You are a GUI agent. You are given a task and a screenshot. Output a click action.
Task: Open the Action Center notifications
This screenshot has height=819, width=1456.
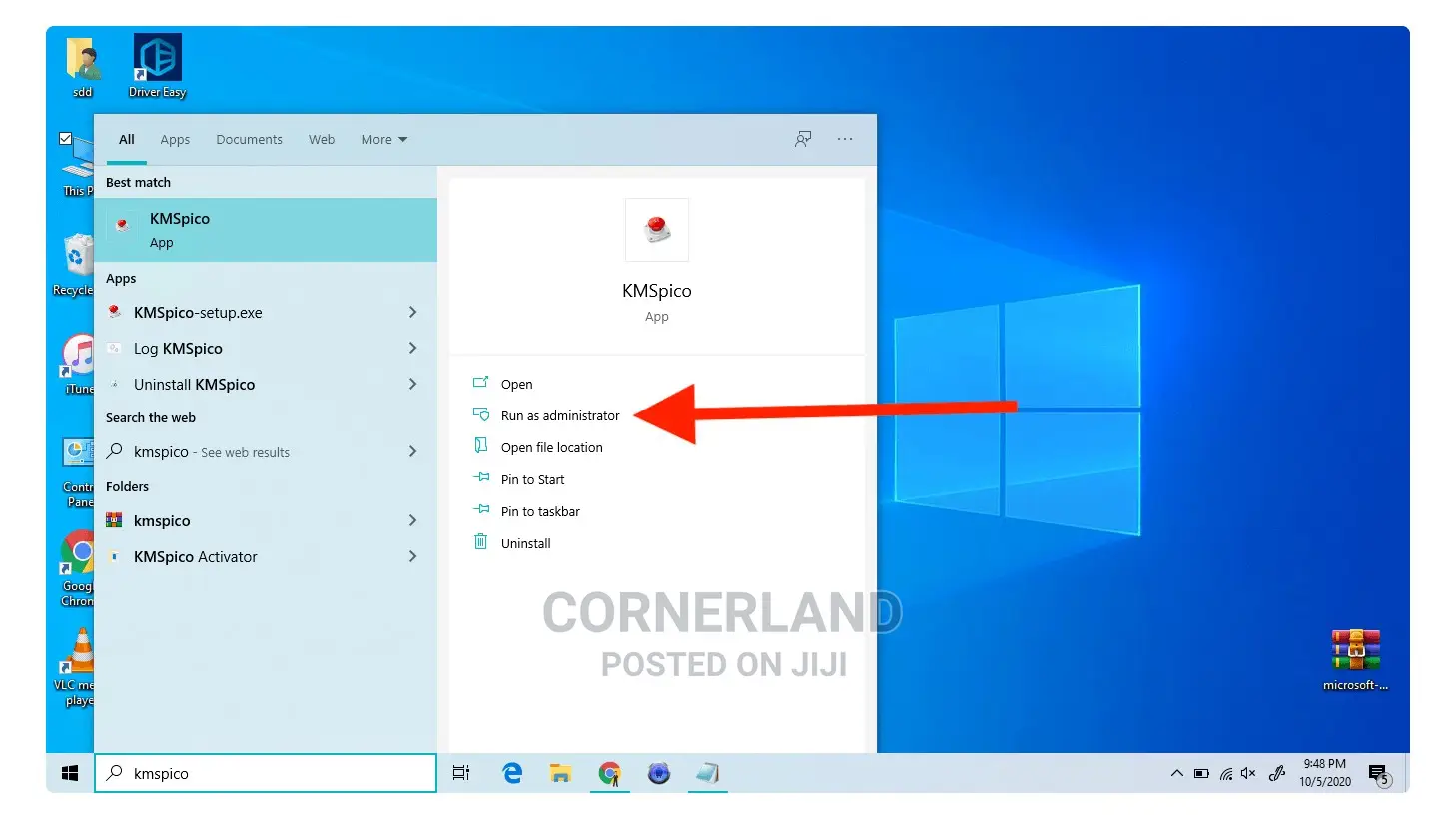[1379, 774]
